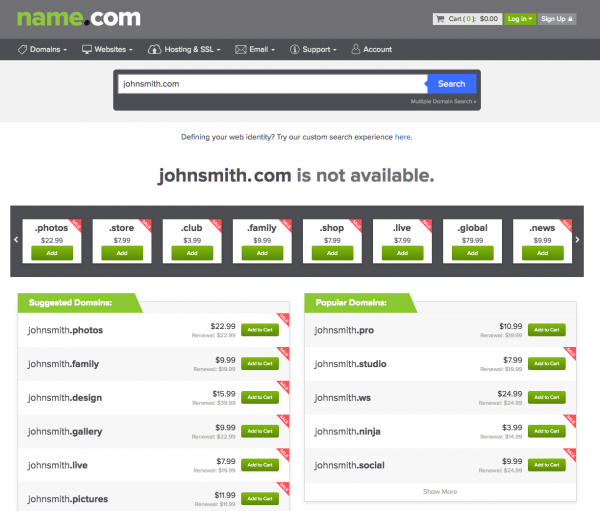Add johnsmith.studio to cart

pyautogui.click(x=547, y=364)
